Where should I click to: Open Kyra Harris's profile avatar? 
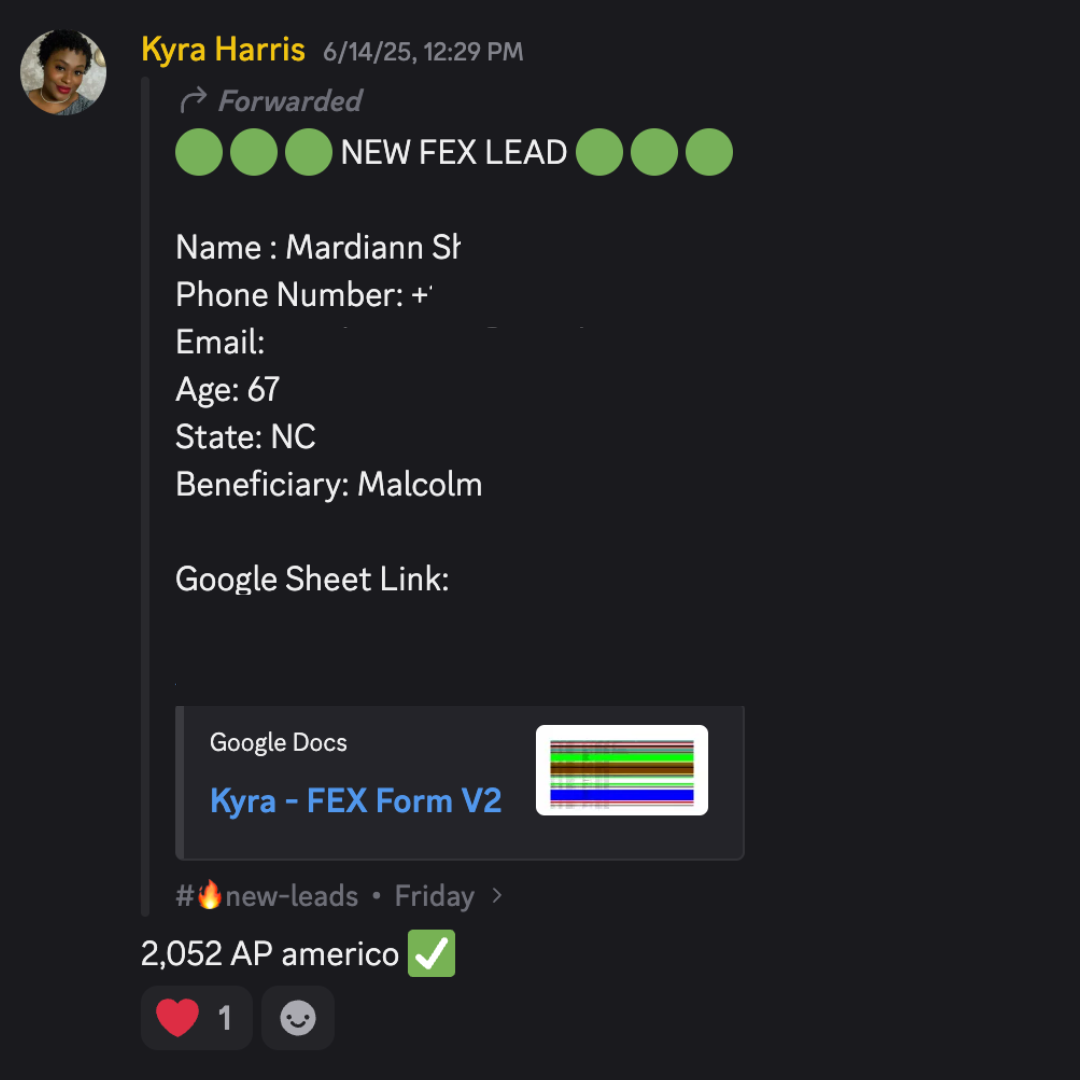63,72
